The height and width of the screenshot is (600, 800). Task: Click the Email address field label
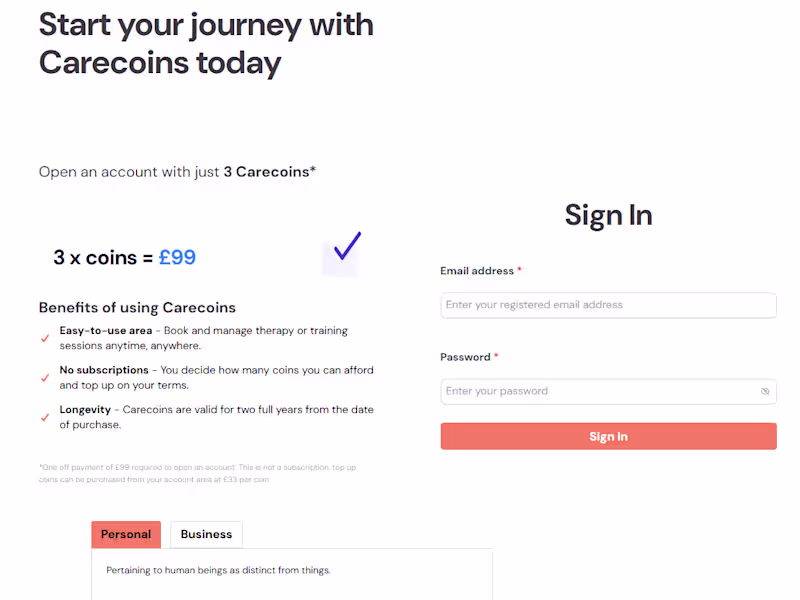[x=477, y=271]
